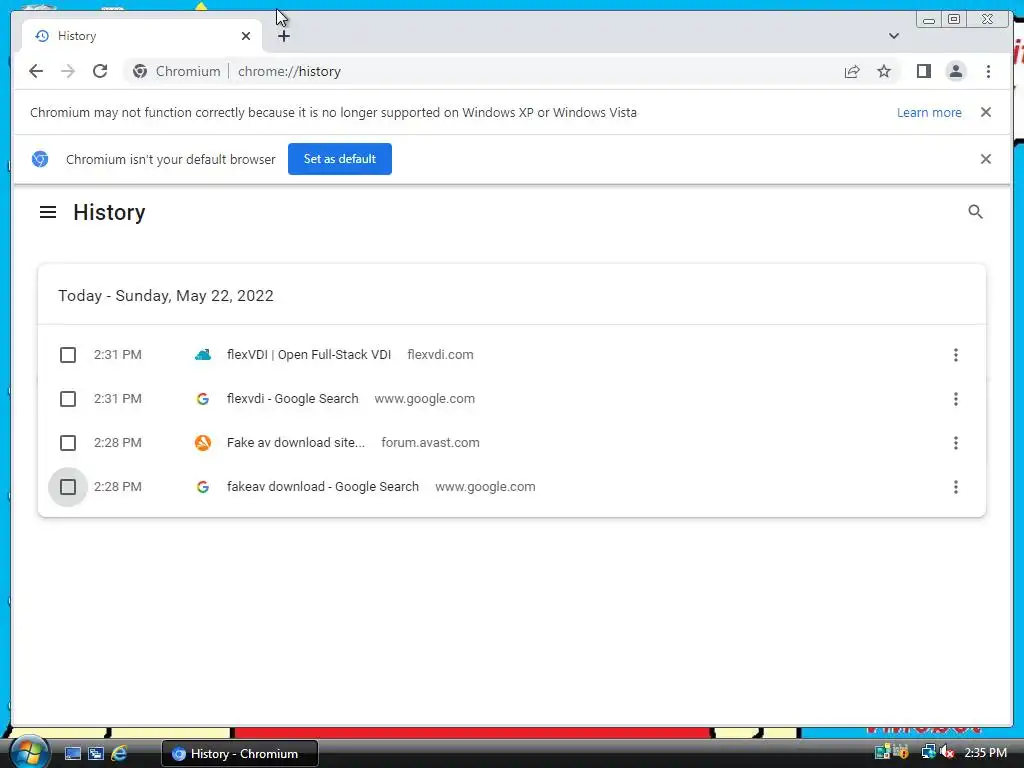Expand the tab search chevron
Viewport: 1024px width, 768px height.
click(893, 36)
